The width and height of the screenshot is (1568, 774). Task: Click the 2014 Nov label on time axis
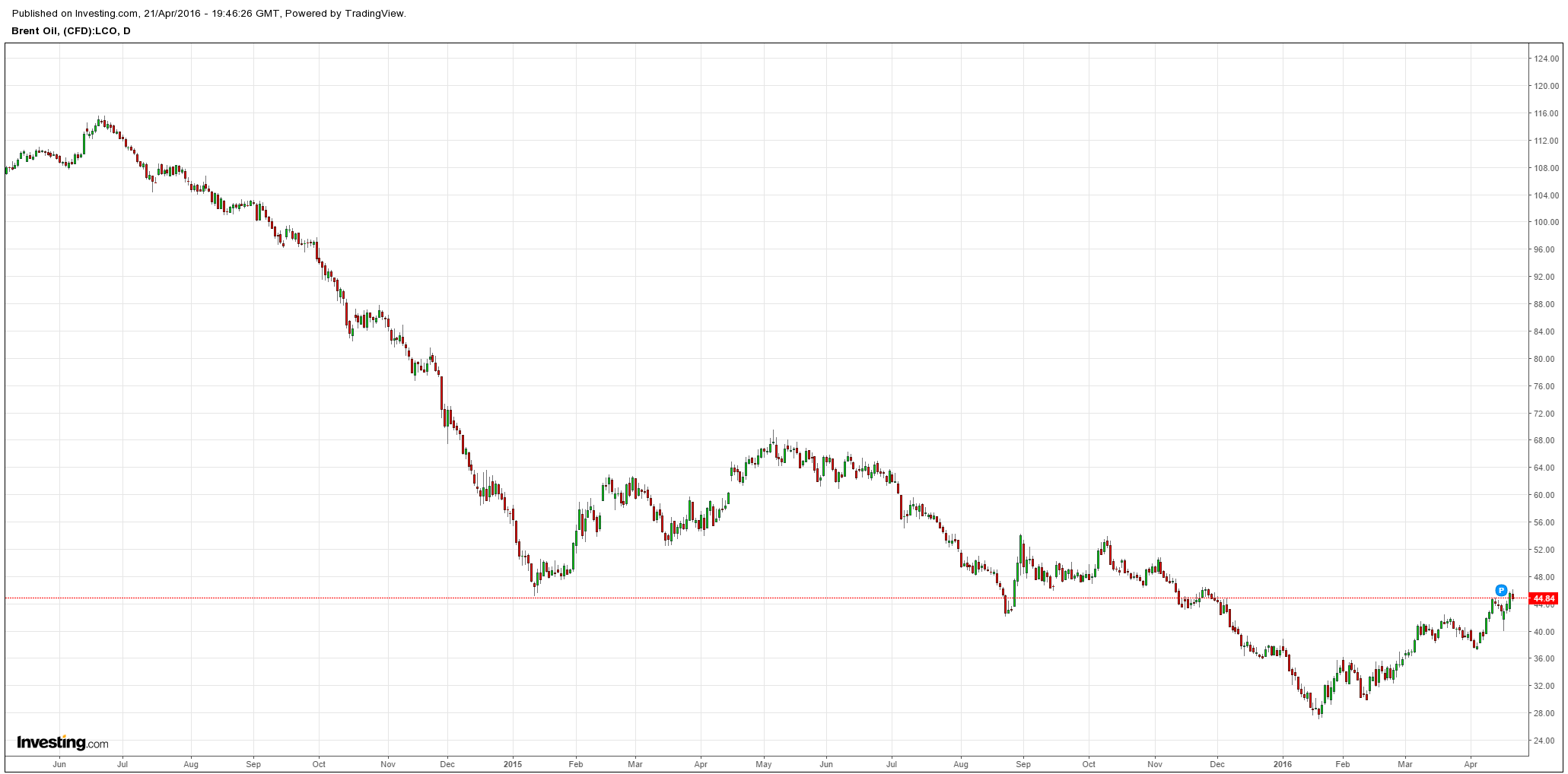click(x=388, y=764)
